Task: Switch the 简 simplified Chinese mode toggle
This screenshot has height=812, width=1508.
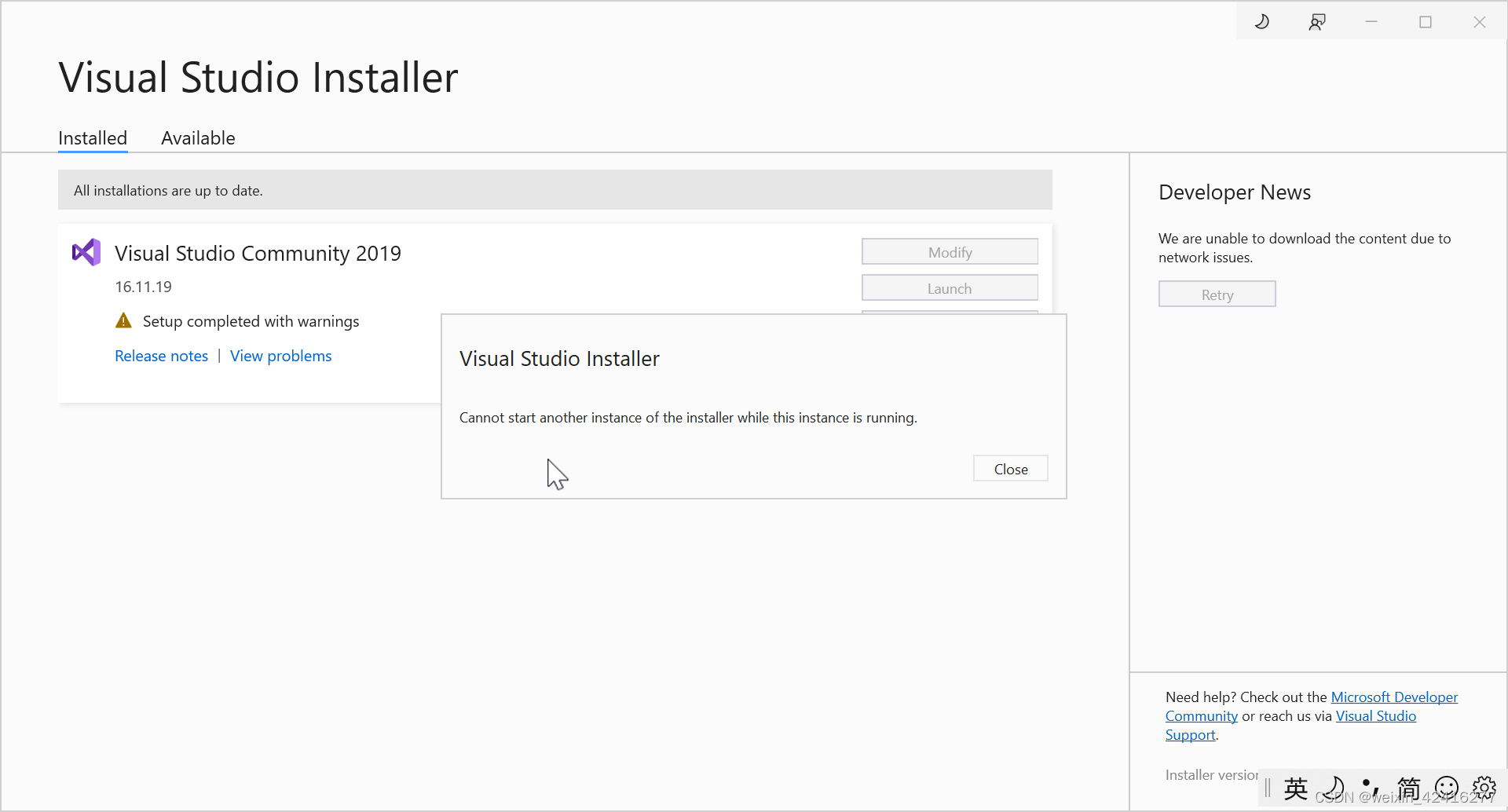Action: [x=1408, y=788]
